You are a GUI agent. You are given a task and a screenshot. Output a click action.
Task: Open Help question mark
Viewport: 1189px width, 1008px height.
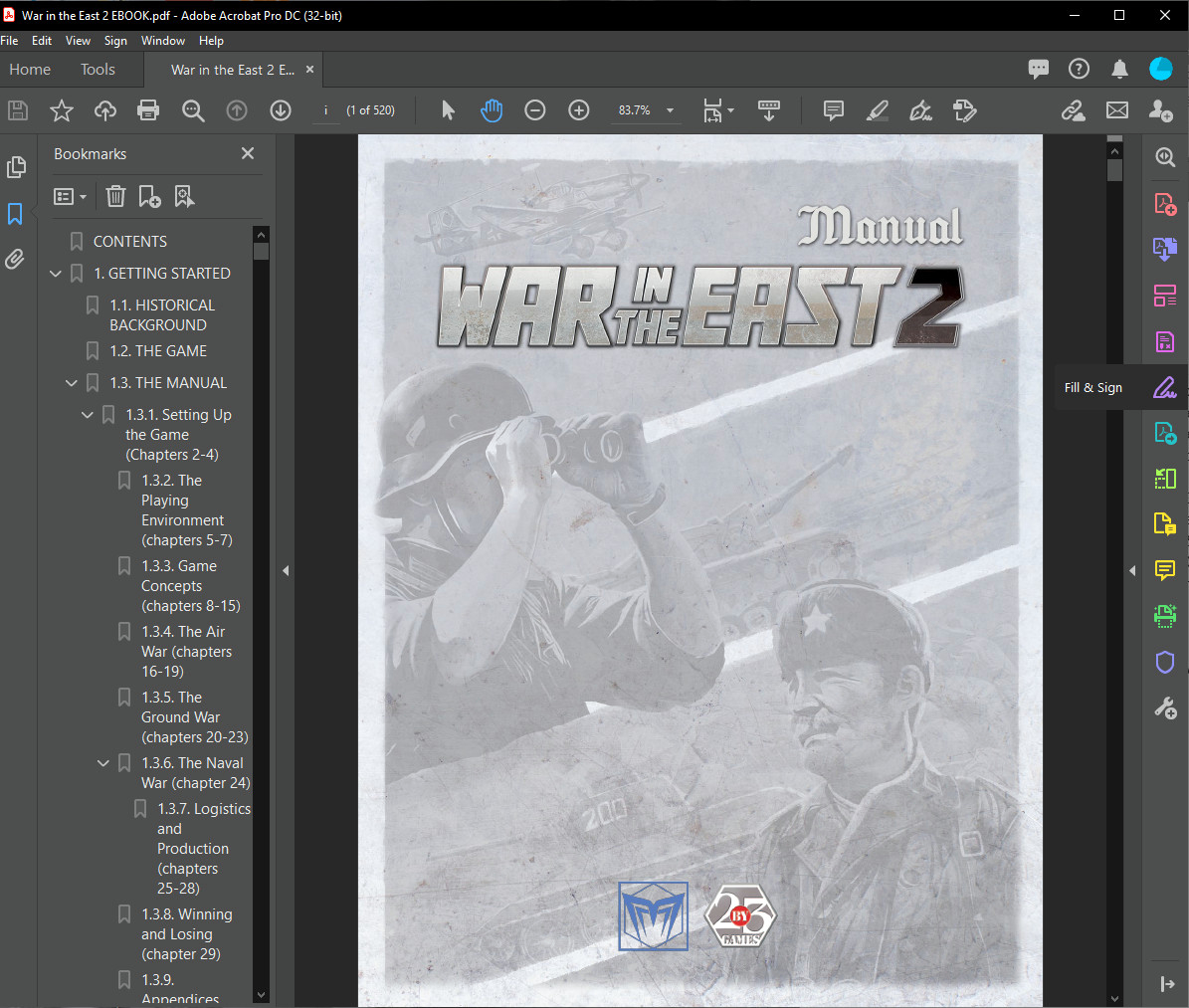(1079, 69)
